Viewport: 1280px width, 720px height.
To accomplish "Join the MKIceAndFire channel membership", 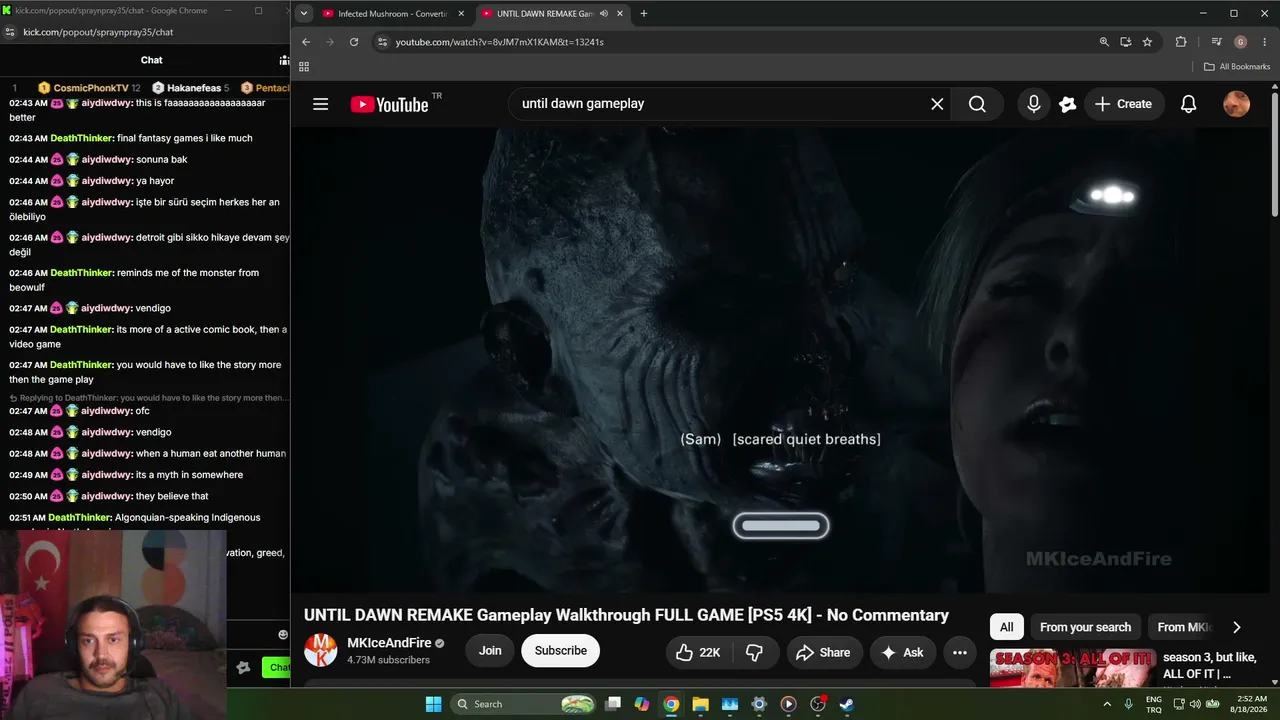I will (490, 651).
